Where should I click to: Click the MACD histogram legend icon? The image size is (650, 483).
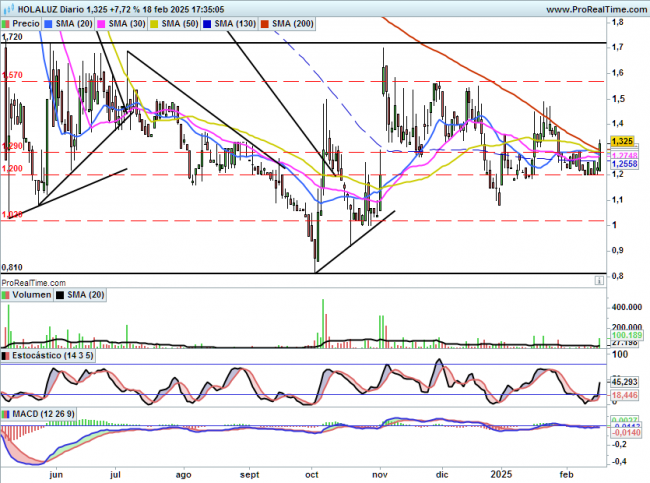7,413
